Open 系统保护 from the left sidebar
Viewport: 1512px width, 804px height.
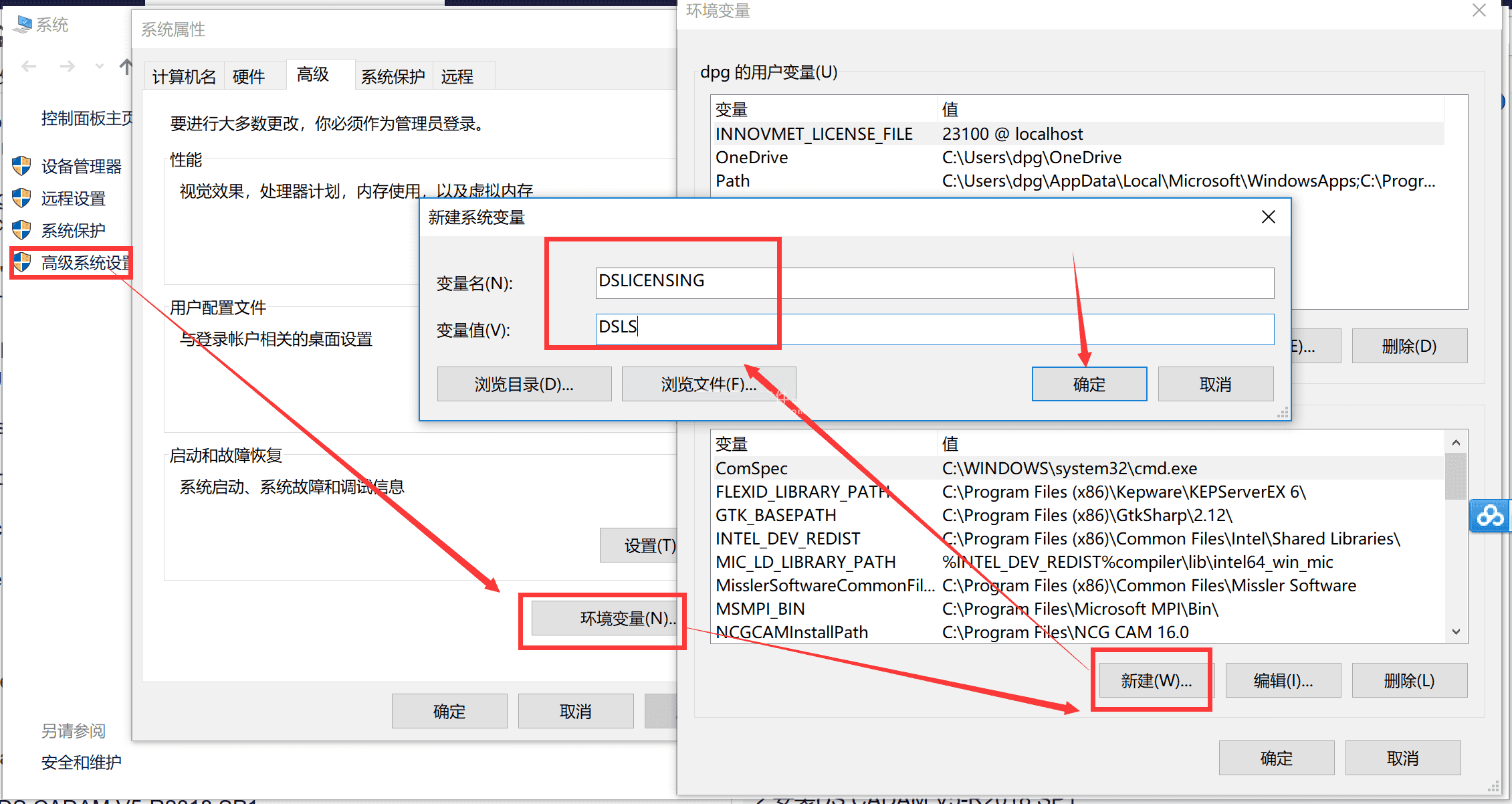[x=73, y=230]
